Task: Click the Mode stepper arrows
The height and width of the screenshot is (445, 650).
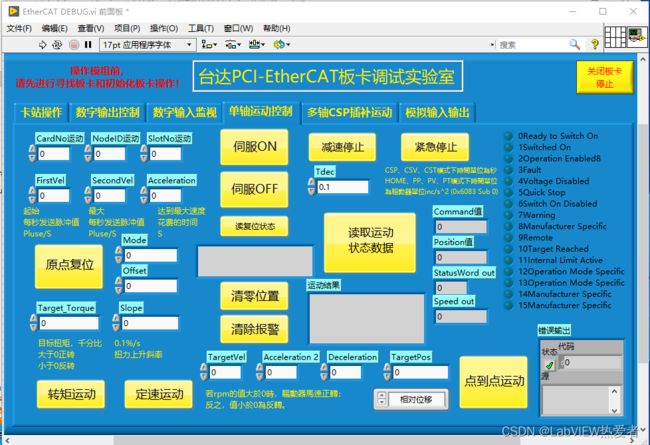Action: 119,255
